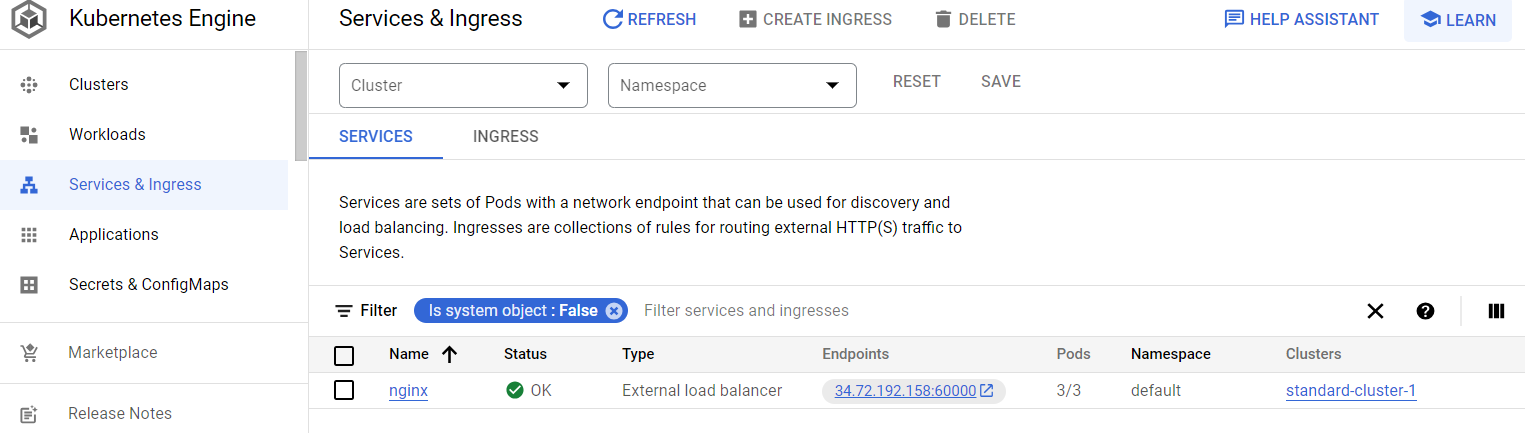
Task: Click the Status column header
Action: tap(525, 354)
